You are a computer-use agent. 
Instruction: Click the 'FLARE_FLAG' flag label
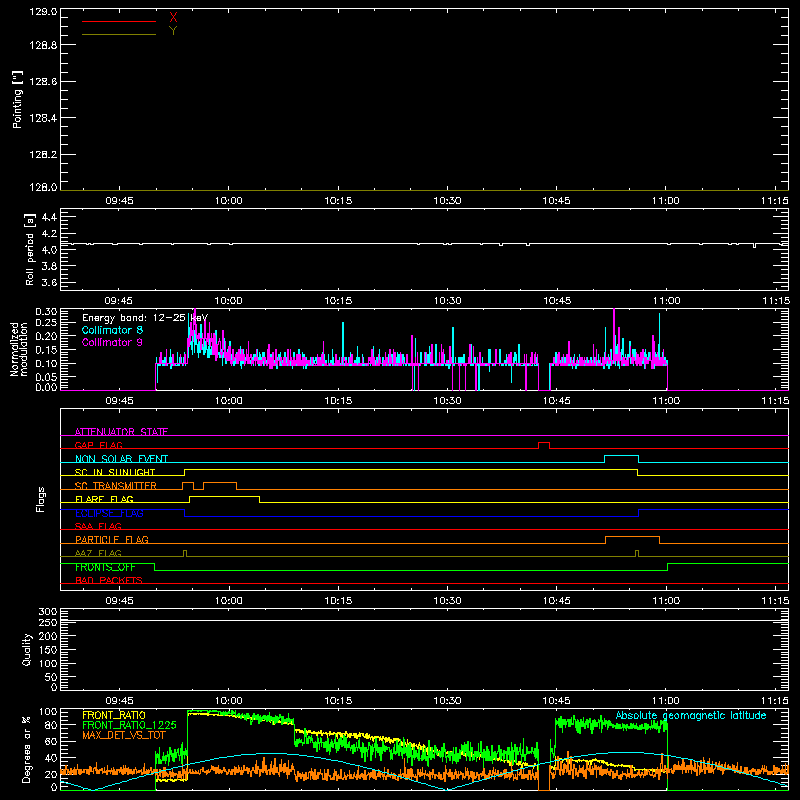[104, 499]
